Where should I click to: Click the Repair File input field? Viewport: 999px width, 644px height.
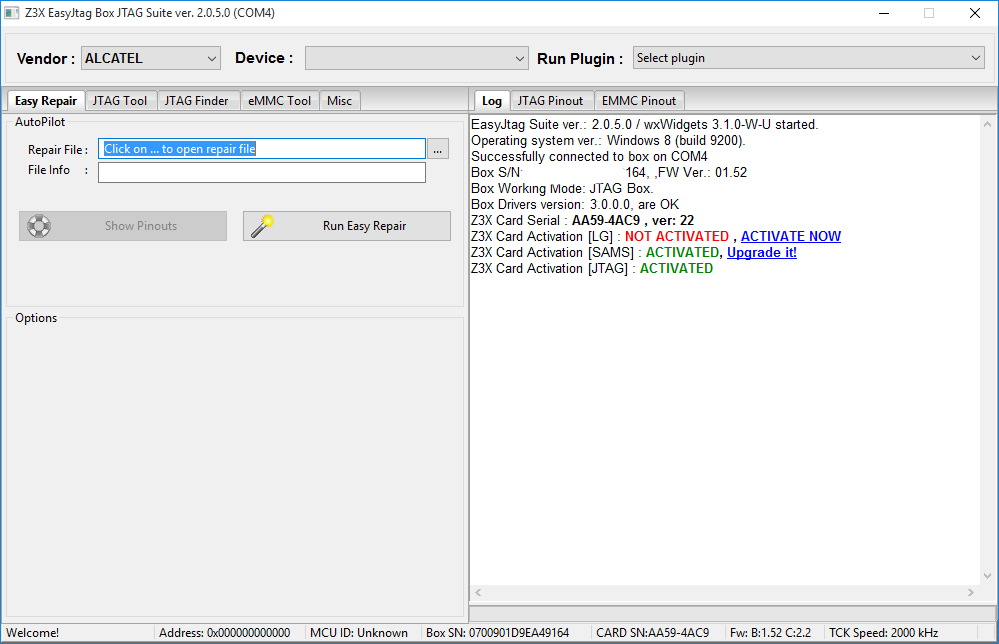tap(262, 149)
